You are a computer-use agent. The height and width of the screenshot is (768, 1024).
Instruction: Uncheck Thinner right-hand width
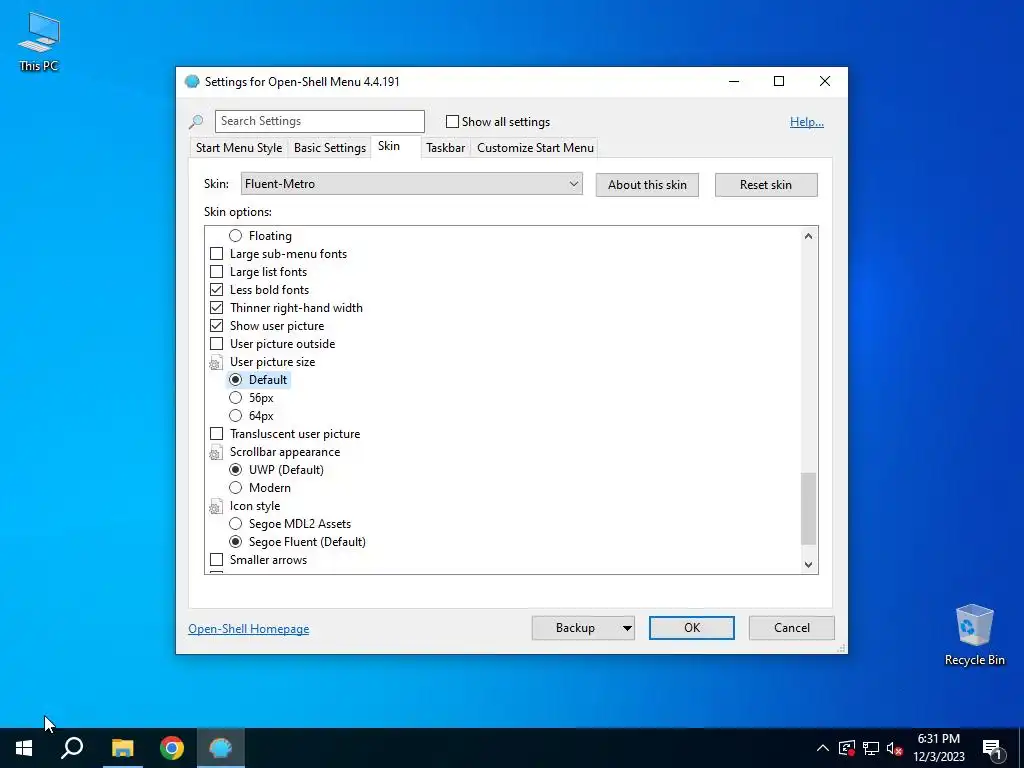[216, 308]
